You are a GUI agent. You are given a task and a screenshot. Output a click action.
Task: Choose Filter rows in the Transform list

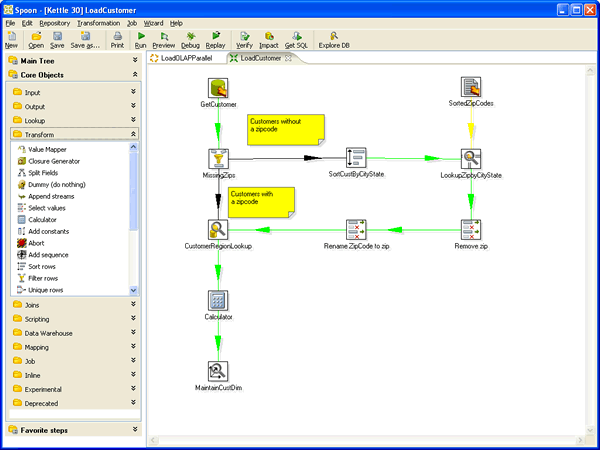point(43,278)
